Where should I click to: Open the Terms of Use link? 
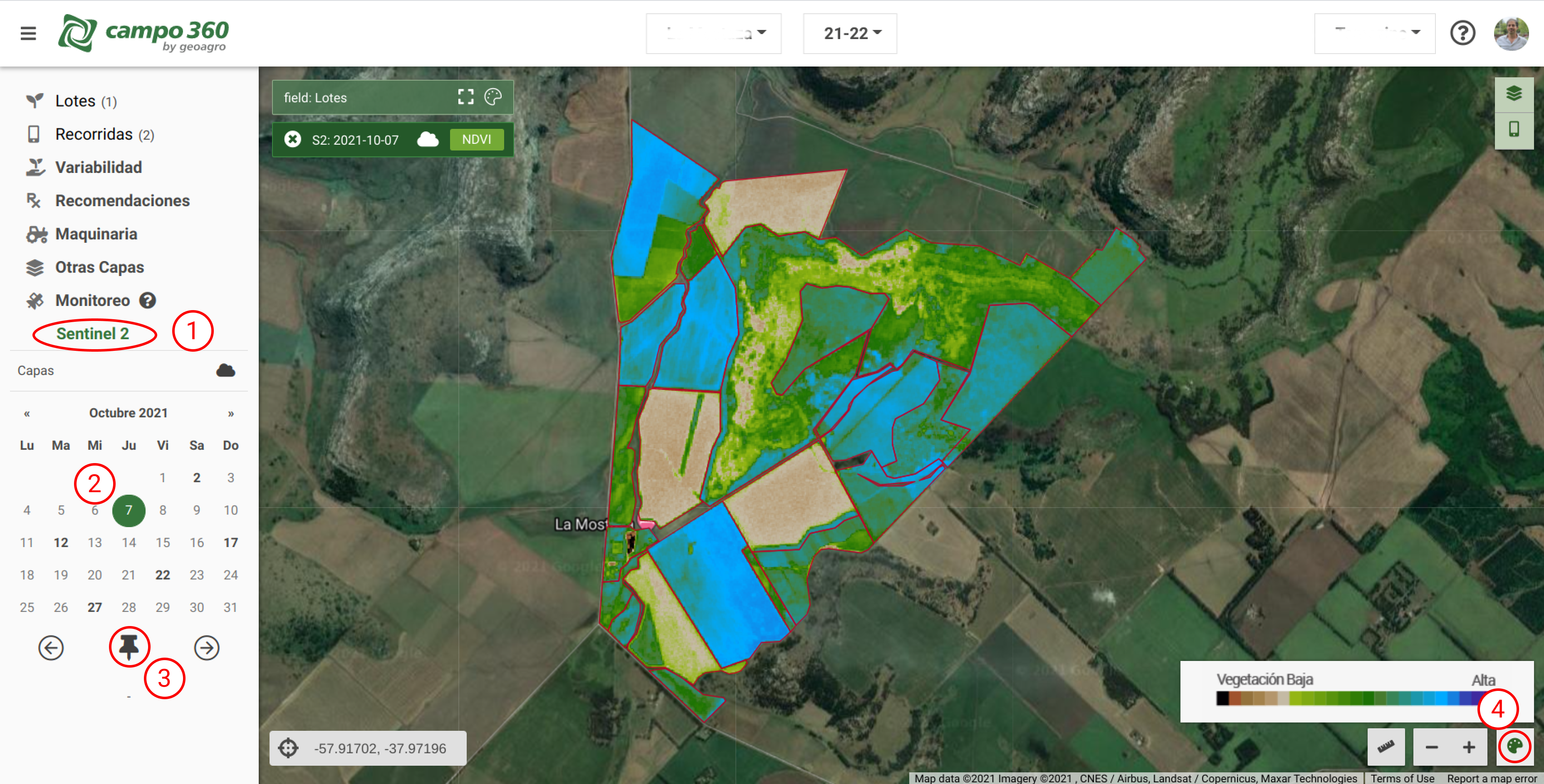click(x=1402, y=778)
